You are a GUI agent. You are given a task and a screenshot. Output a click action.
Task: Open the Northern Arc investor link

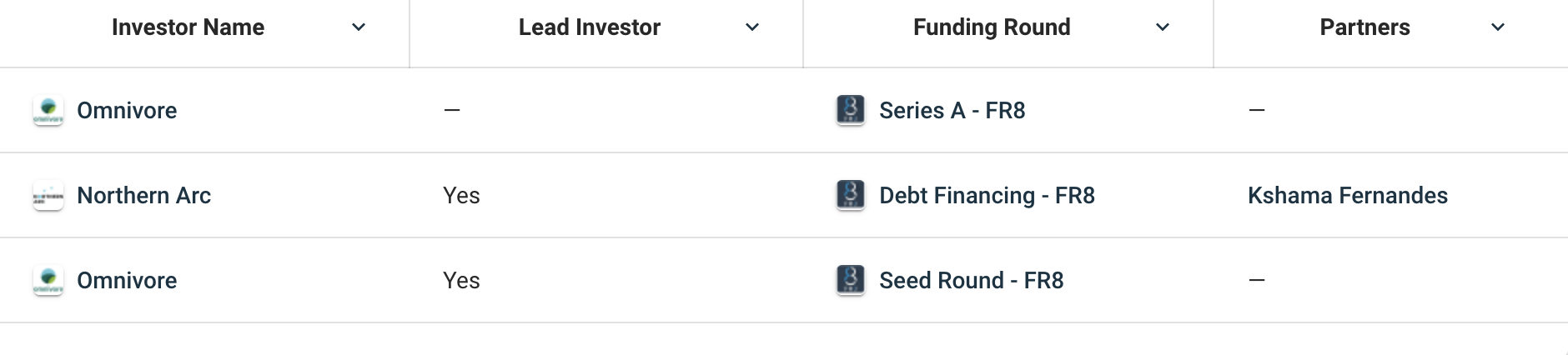tap(143, 196)
